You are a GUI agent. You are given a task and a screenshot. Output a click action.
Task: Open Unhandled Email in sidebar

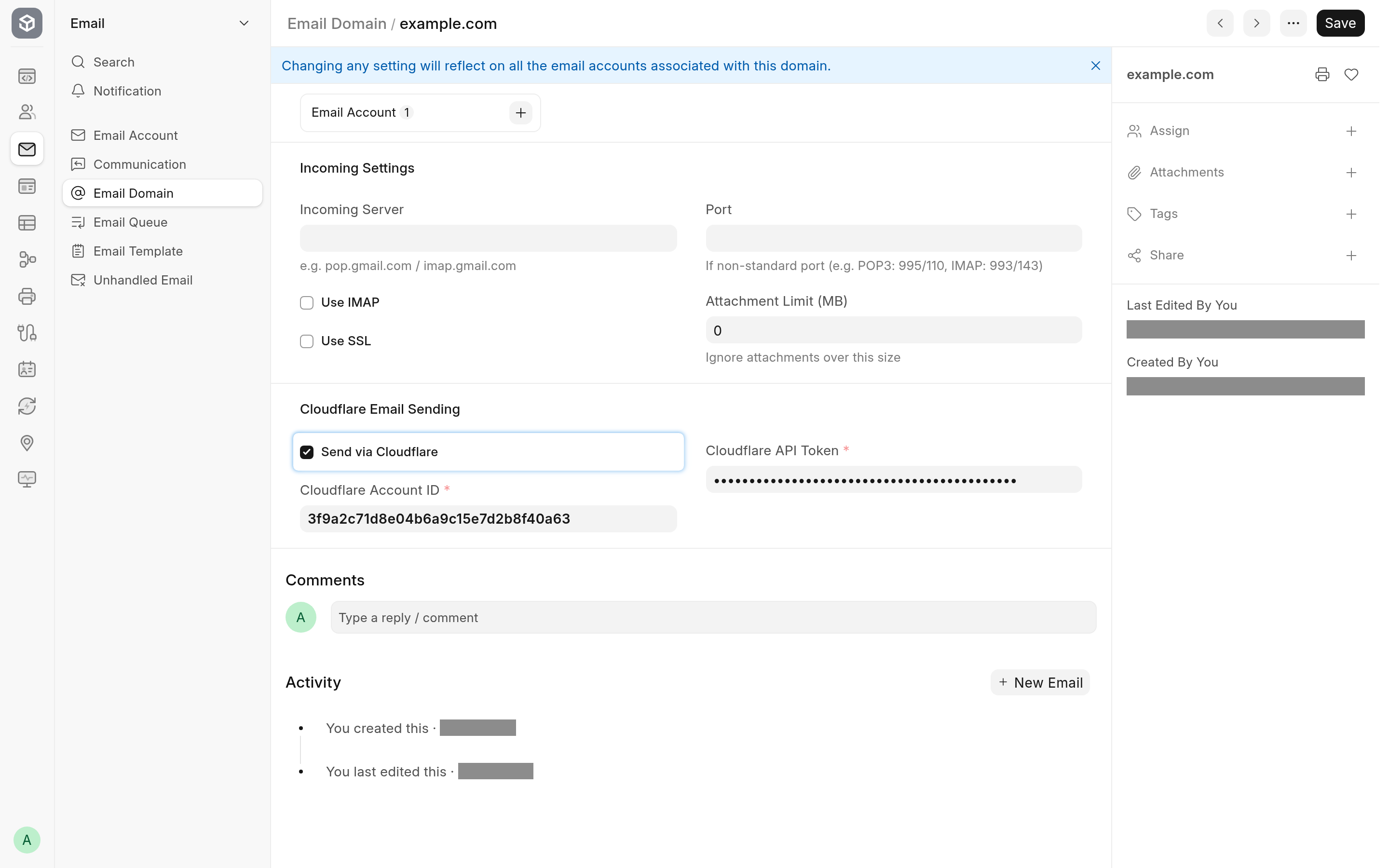(163, 280)
